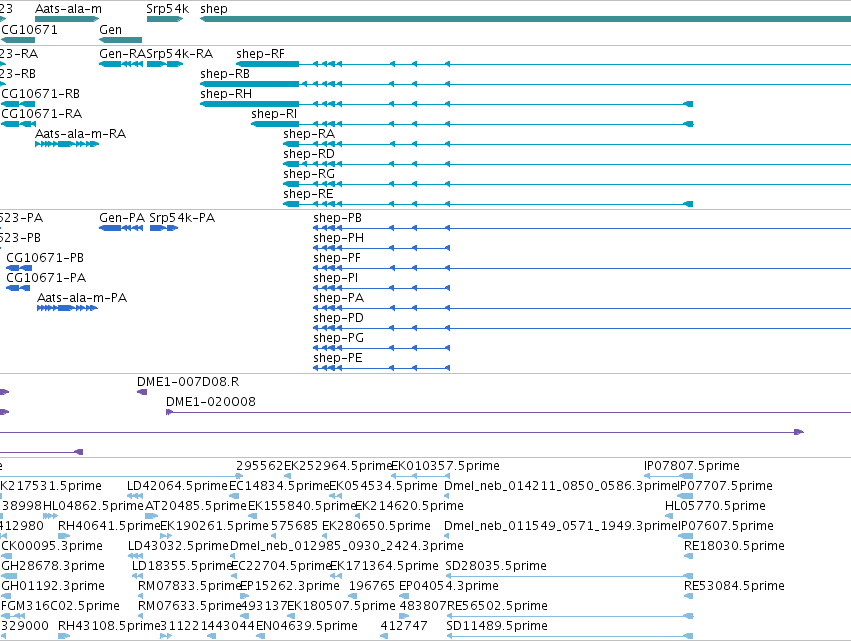
Task: Select the Srp54k gene arrow glyph
Action: (165, 19)
